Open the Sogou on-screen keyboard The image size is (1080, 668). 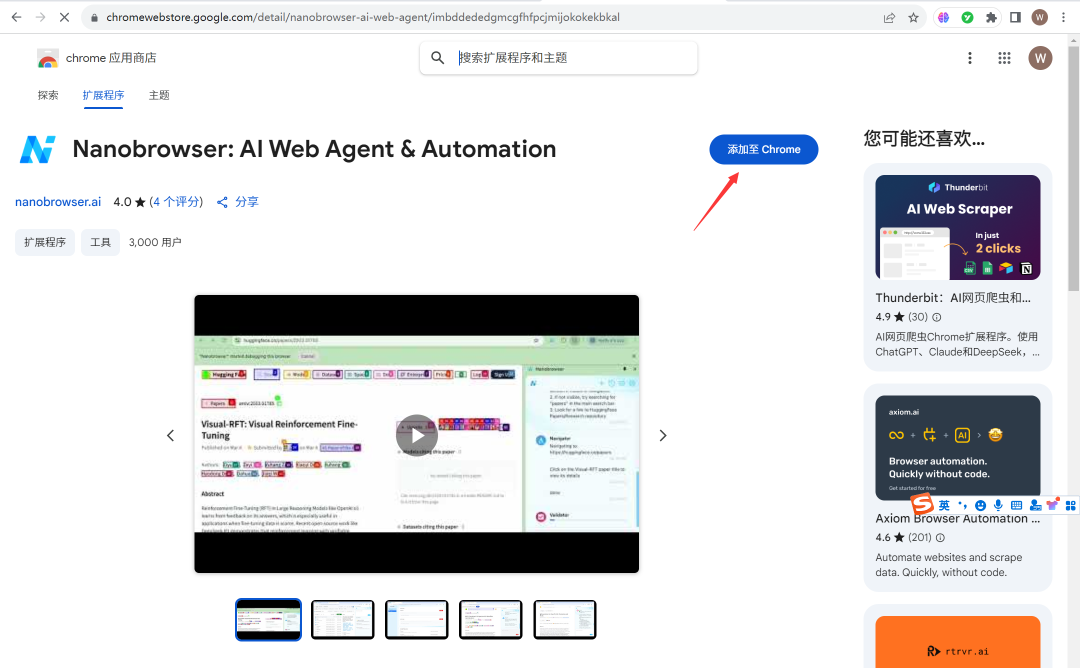[1015, 505]
